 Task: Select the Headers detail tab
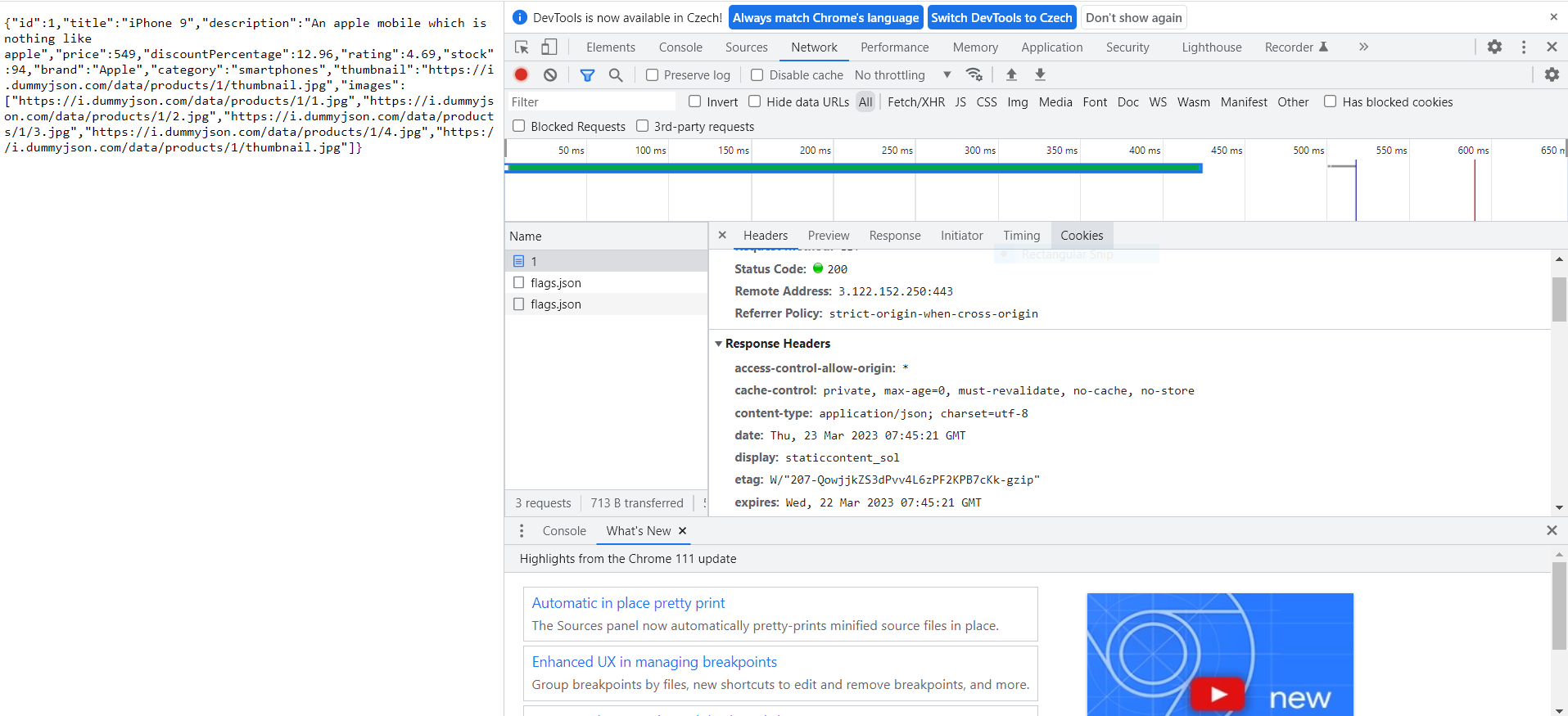tap(765, 236)
